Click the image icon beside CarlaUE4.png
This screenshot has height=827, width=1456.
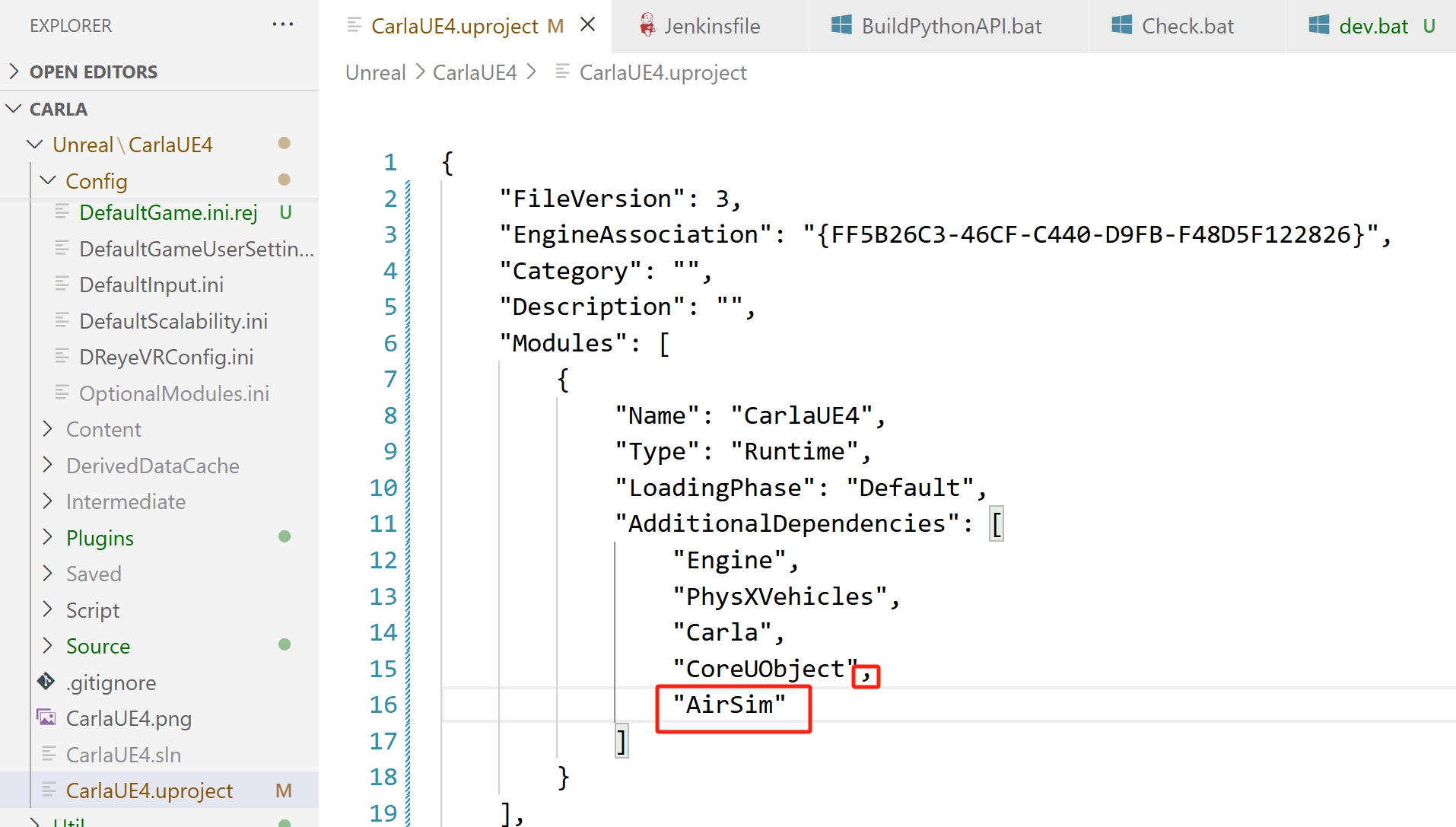(x=46, y=717)
